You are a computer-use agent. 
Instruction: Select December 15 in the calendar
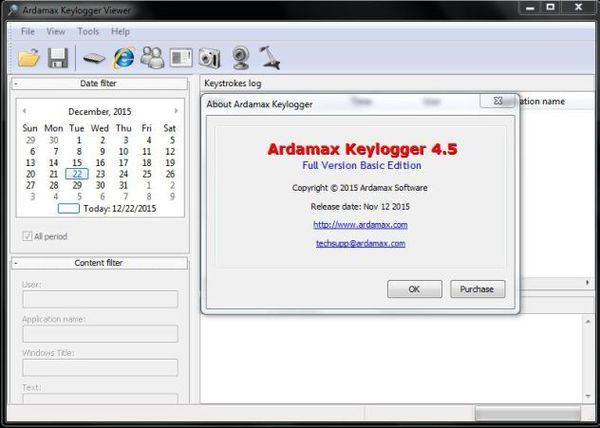click(x=77, y=163)
